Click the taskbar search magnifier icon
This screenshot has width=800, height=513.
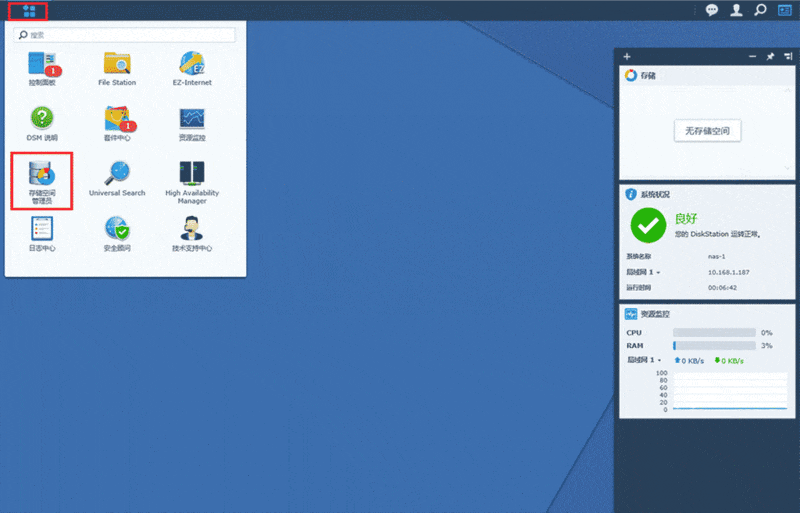pos(760,10)
